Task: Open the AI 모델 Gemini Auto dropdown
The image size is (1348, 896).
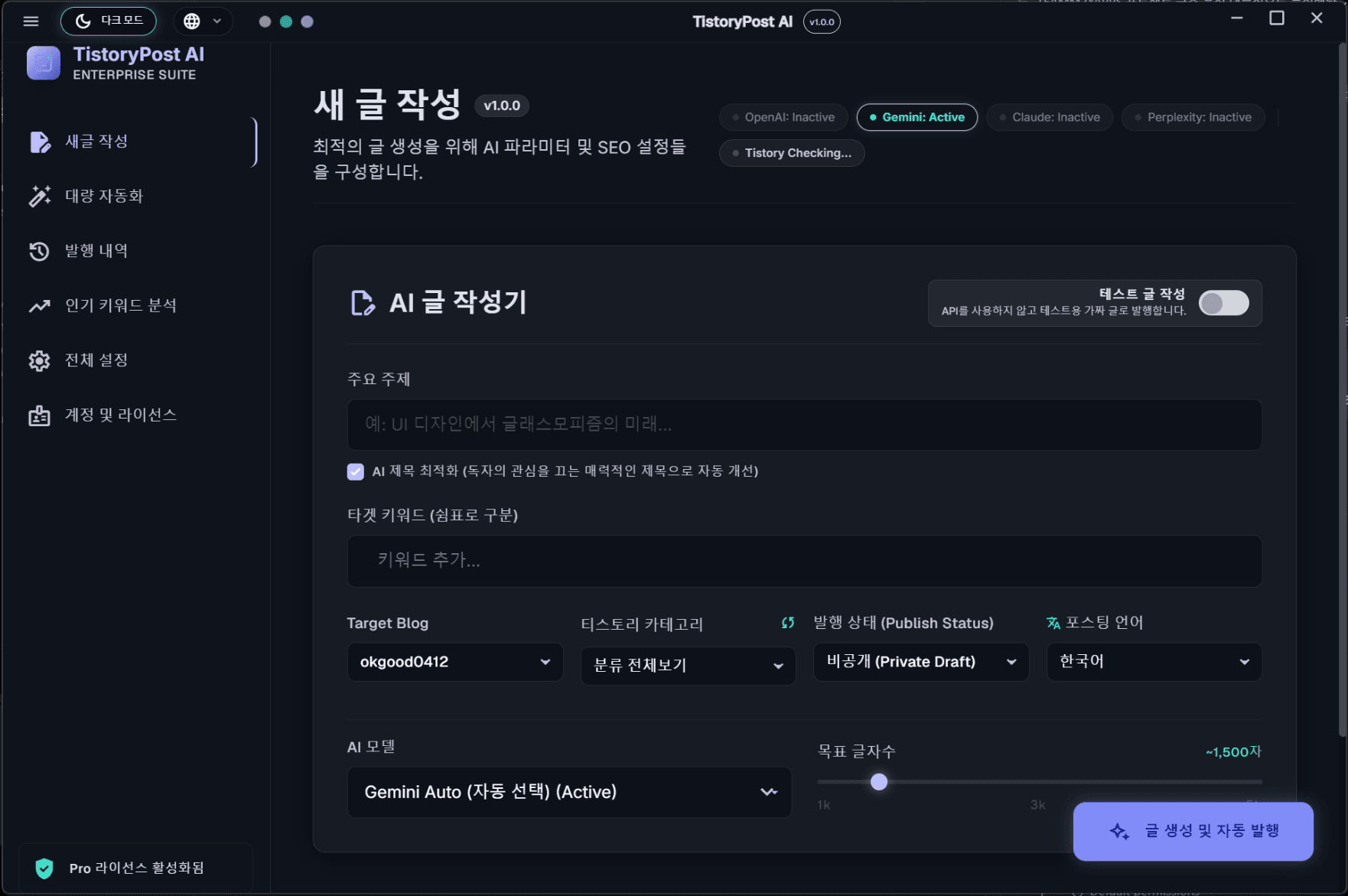Action: click(x=569, y=793)
